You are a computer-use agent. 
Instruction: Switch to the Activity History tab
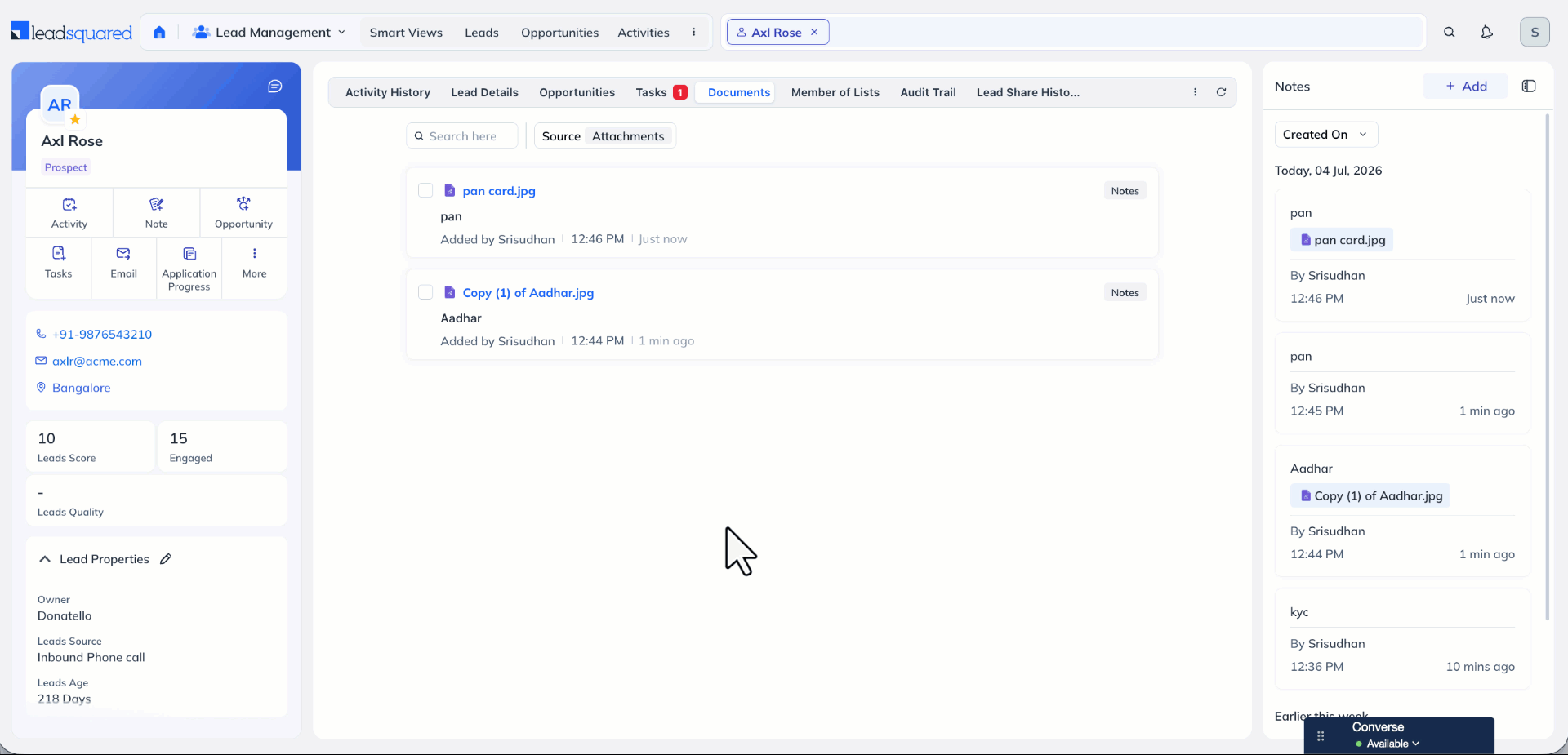[388, 92]
